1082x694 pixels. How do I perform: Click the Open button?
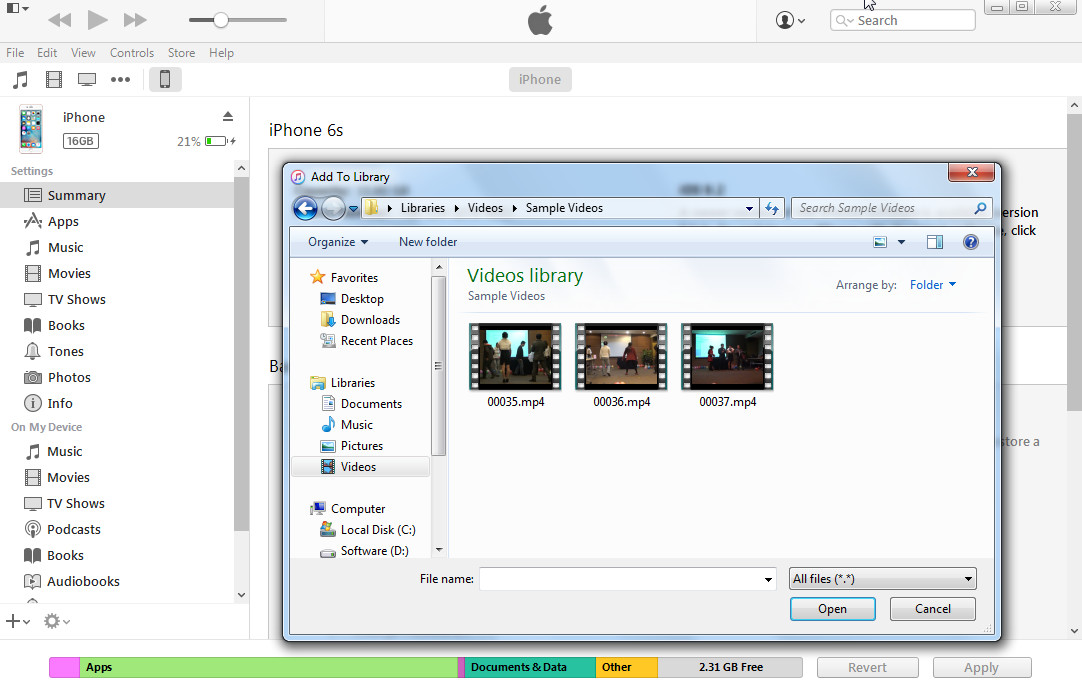point(832,609)
